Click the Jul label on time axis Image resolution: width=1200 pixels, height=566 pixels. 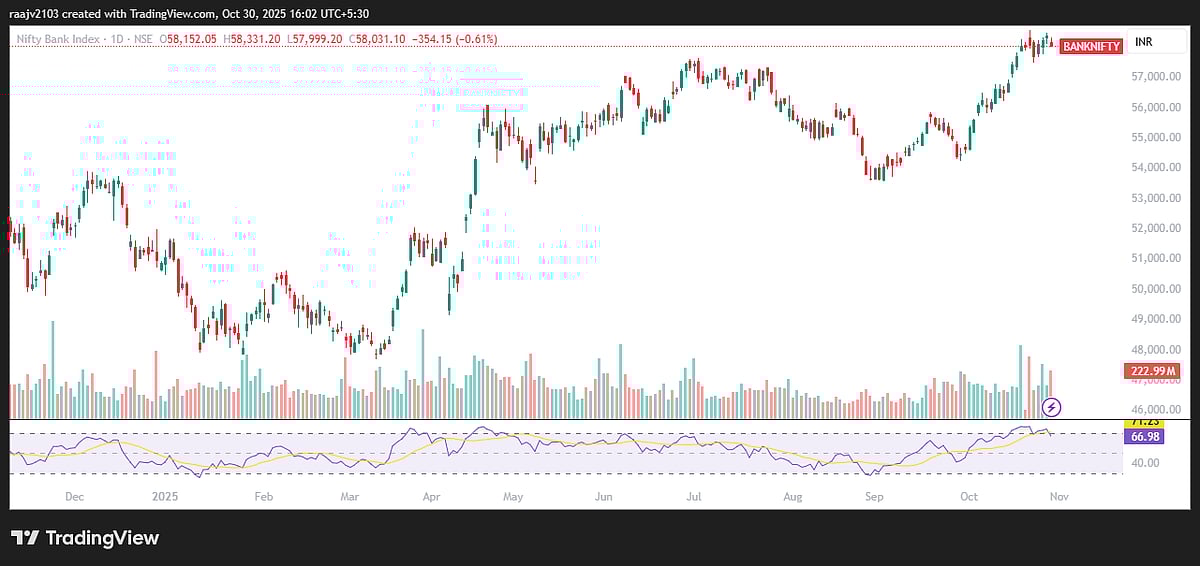click(x=692, y=495)
